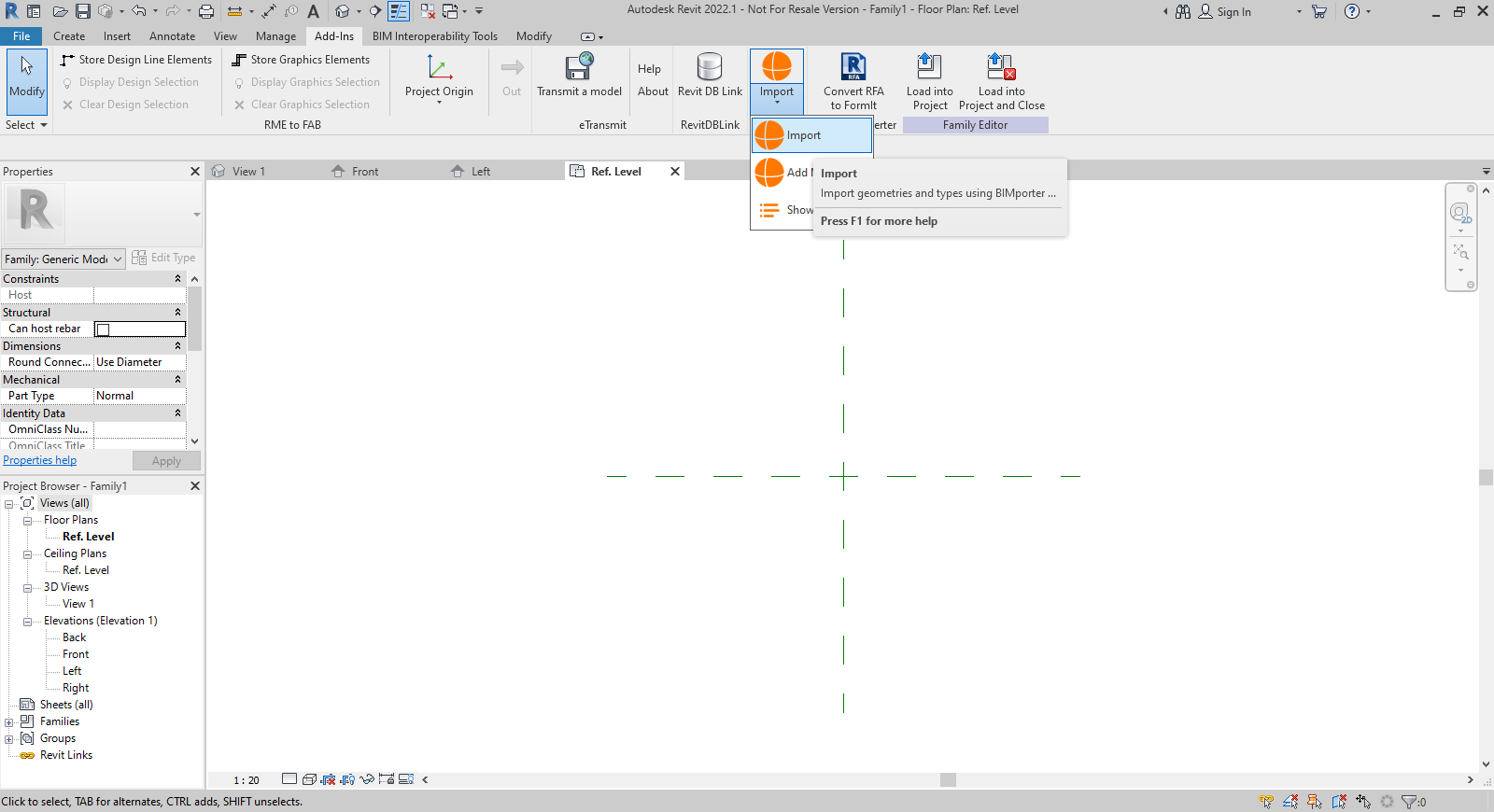Click Store Design Line Elements
The height and width of the screenshot is (812, 1494).
(x=136, y=60)
